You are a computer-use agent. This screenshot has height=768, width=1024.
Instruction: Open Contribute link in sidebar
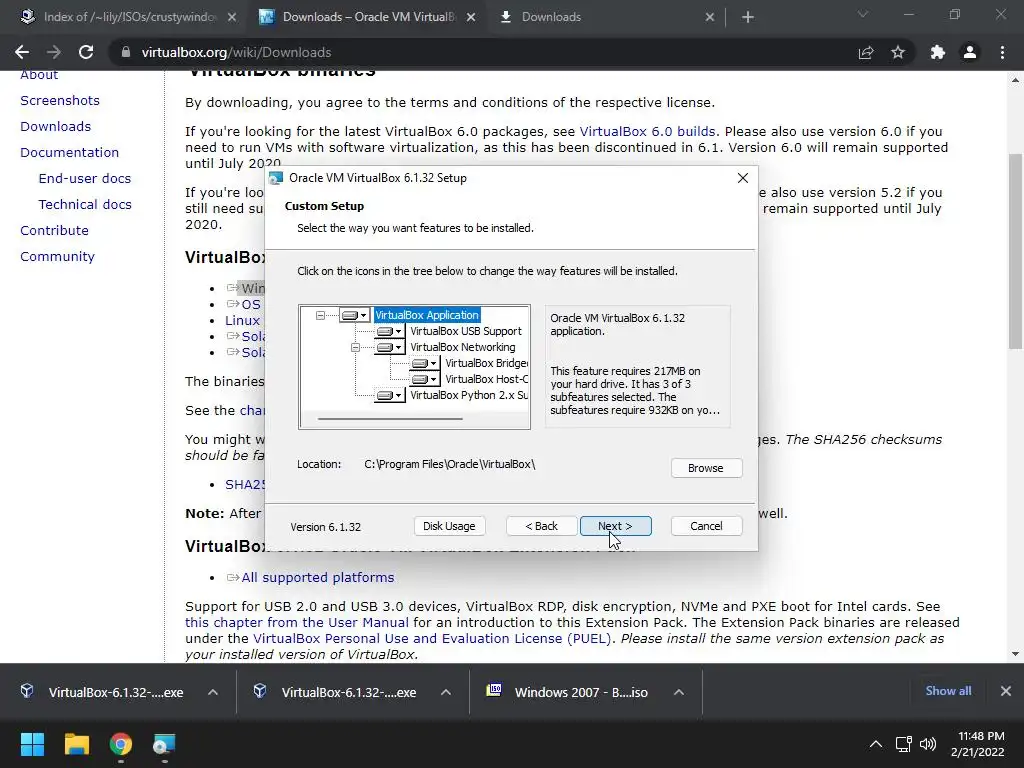click(x=54, y=231)
